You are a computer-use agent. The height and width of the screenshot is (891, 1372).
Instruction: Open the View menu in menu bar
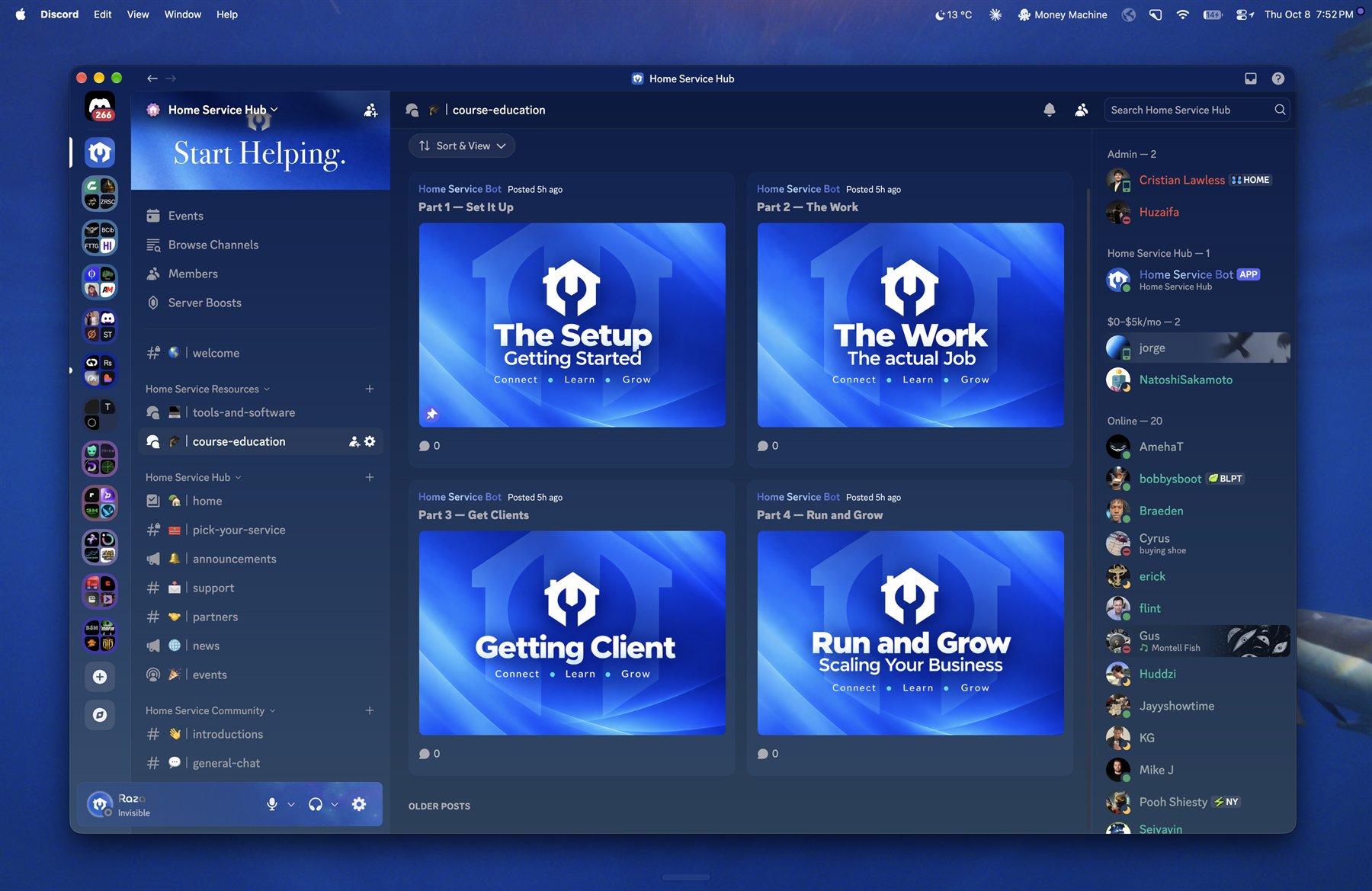(x=138, y=14)
